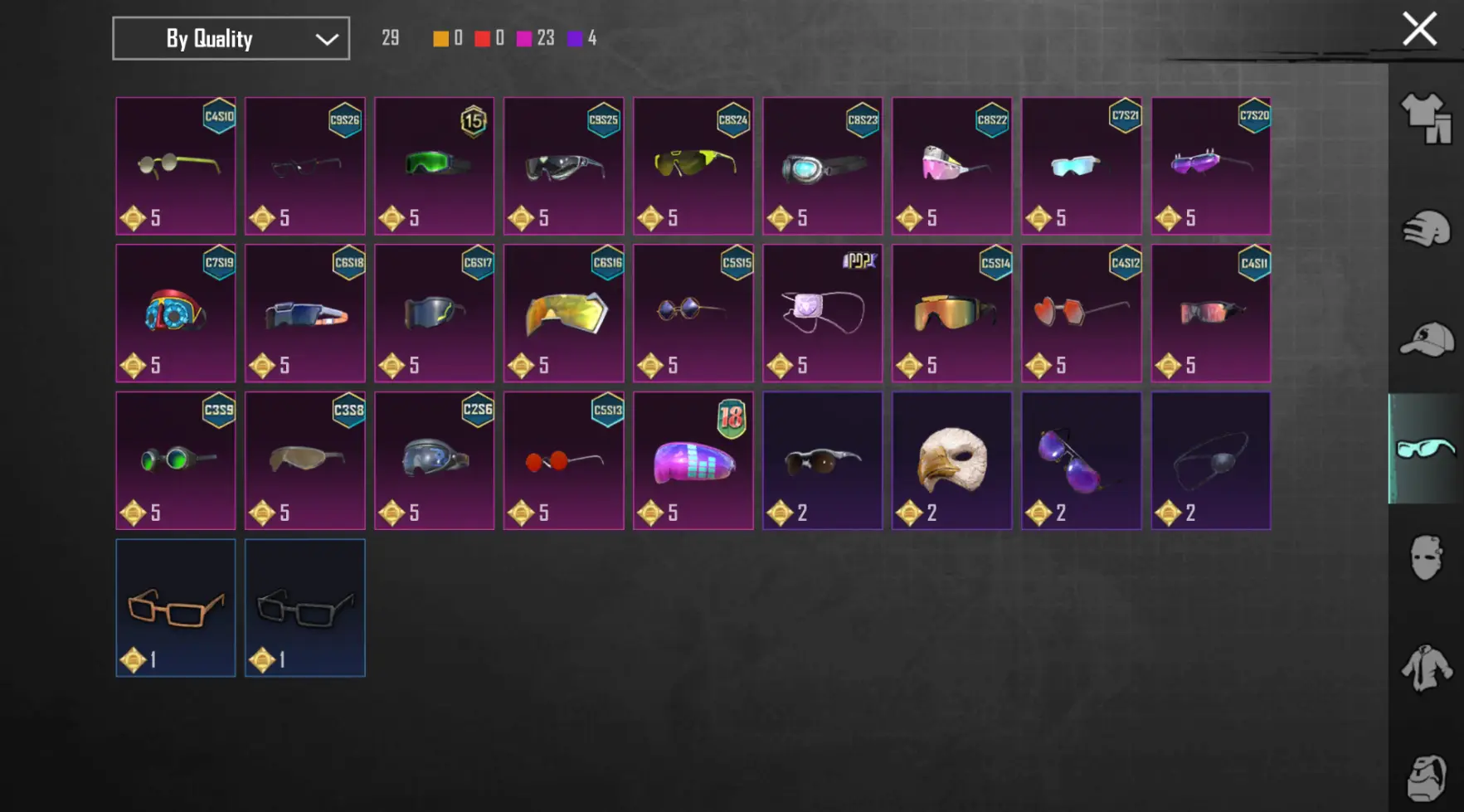Click the dropdown chevron arrow
This screenshot has width=1464, height=812.
coord(327,39)
